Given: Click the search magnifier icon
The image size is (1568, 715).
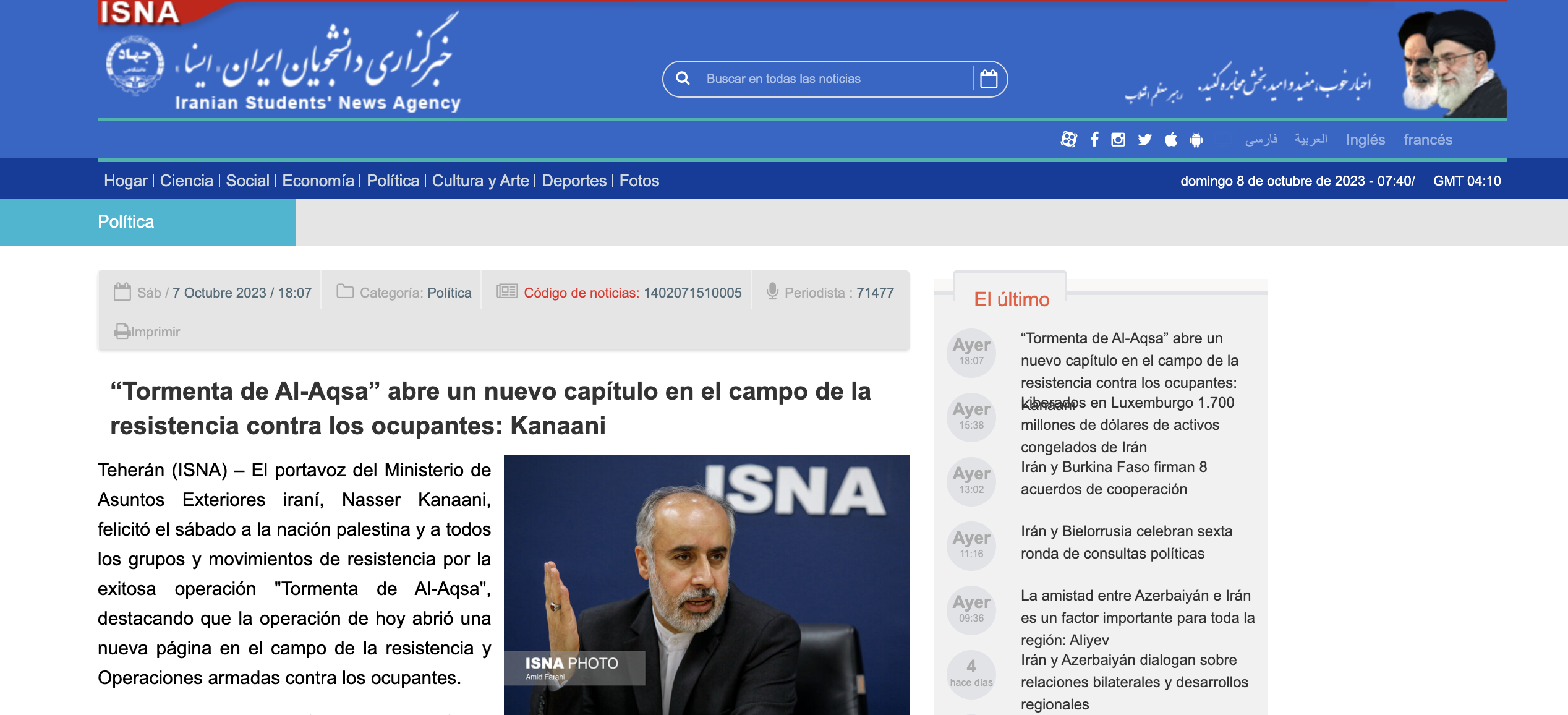Looking at the screenshot, I should coord(683,79).
